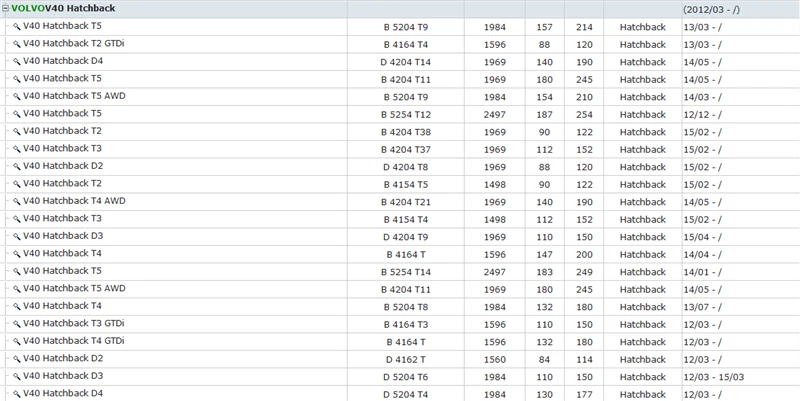
Task: Click the horsepower value 249
Action: pos(584,272)
